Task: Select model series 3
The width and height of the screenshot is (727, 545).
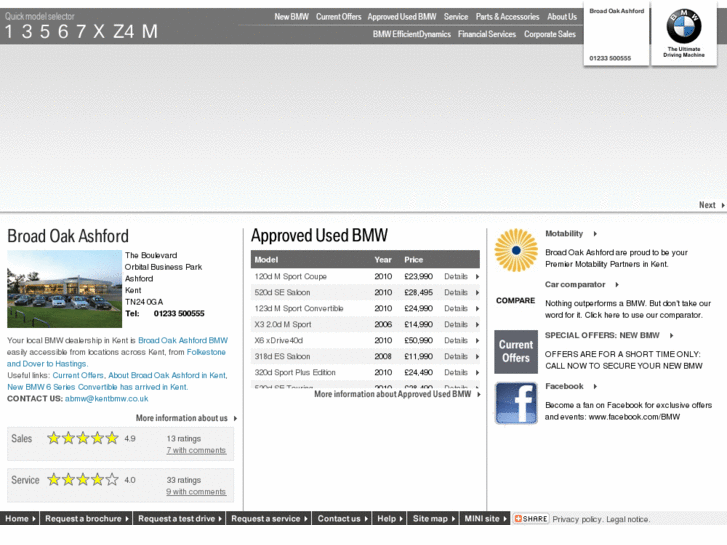Action: (27, 32)
